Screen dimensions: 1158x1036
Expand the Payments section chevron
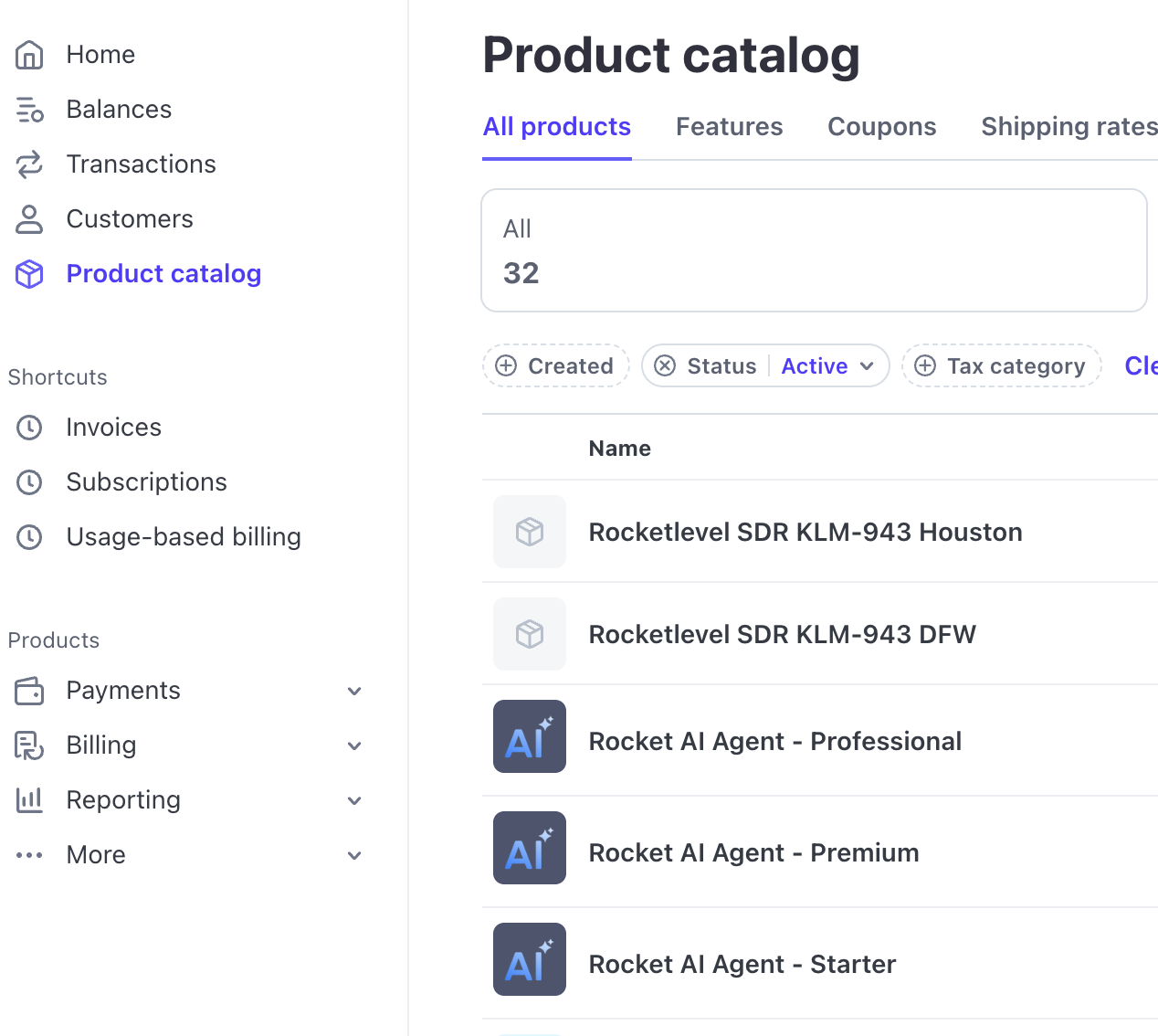354,692
